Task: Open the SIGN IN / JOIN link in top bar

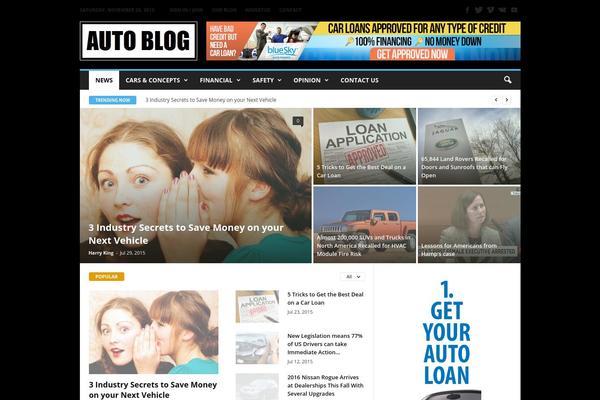Action: click(186, 10)
